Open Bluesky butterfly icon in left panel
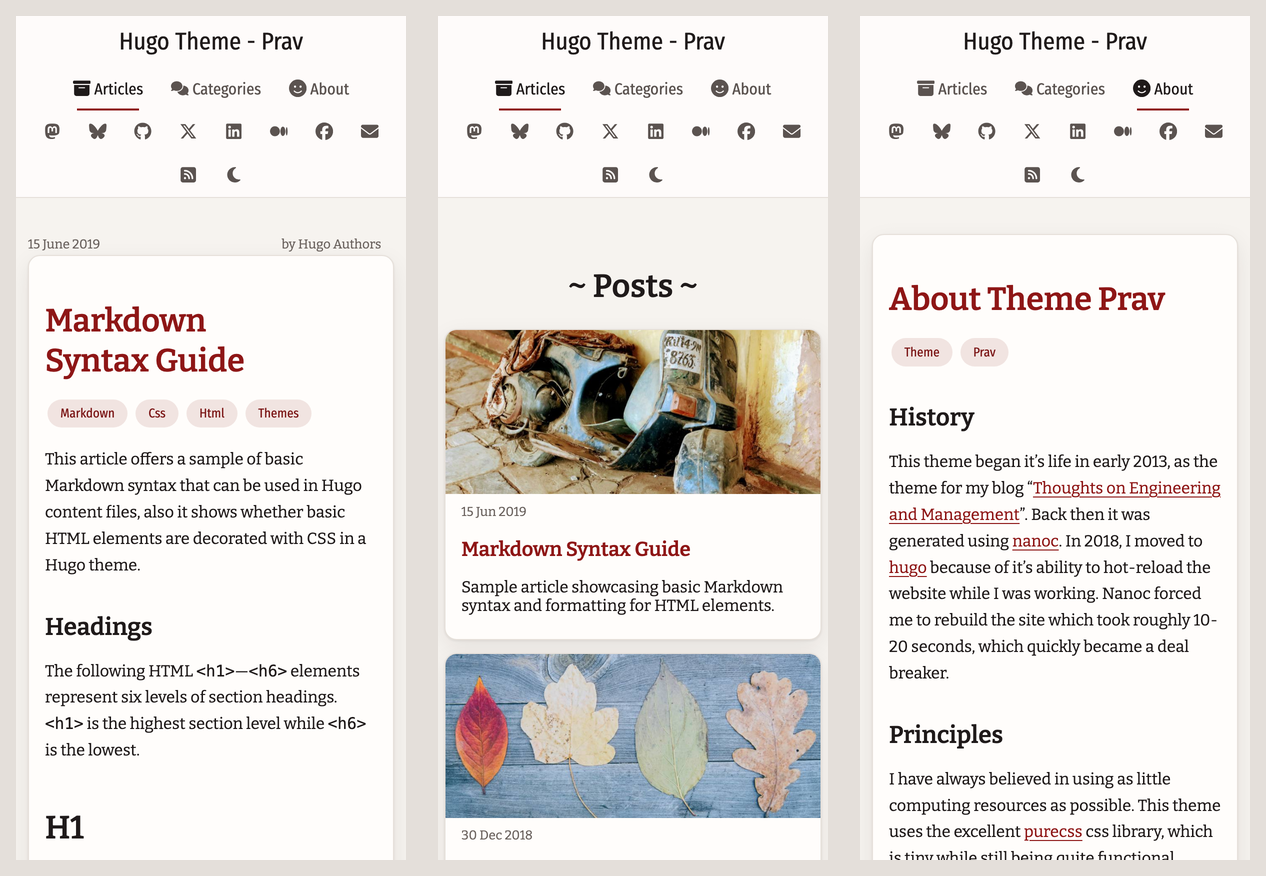Viewport: 1266px width, 876px height. click(97, 131)
